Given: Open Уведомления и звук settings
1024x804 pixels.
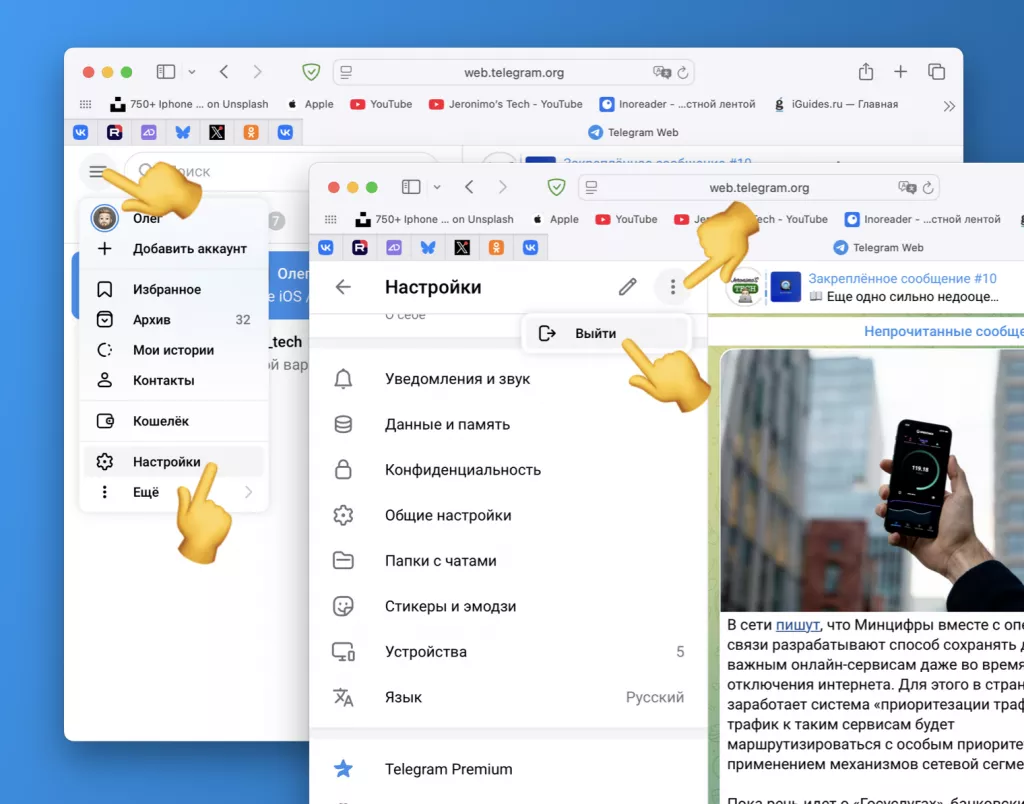Looking at the screenshot, I should pyautogui.click(x=457, y=379).
